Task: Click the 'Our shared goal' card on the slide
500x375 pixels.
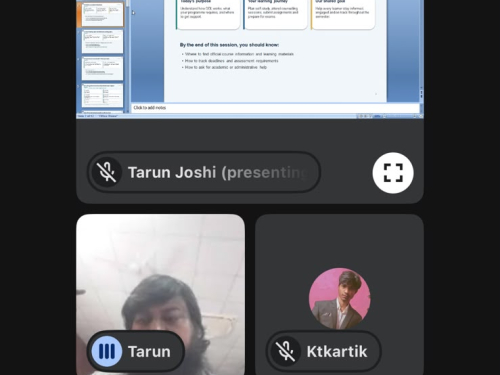Action: (343, 14)
